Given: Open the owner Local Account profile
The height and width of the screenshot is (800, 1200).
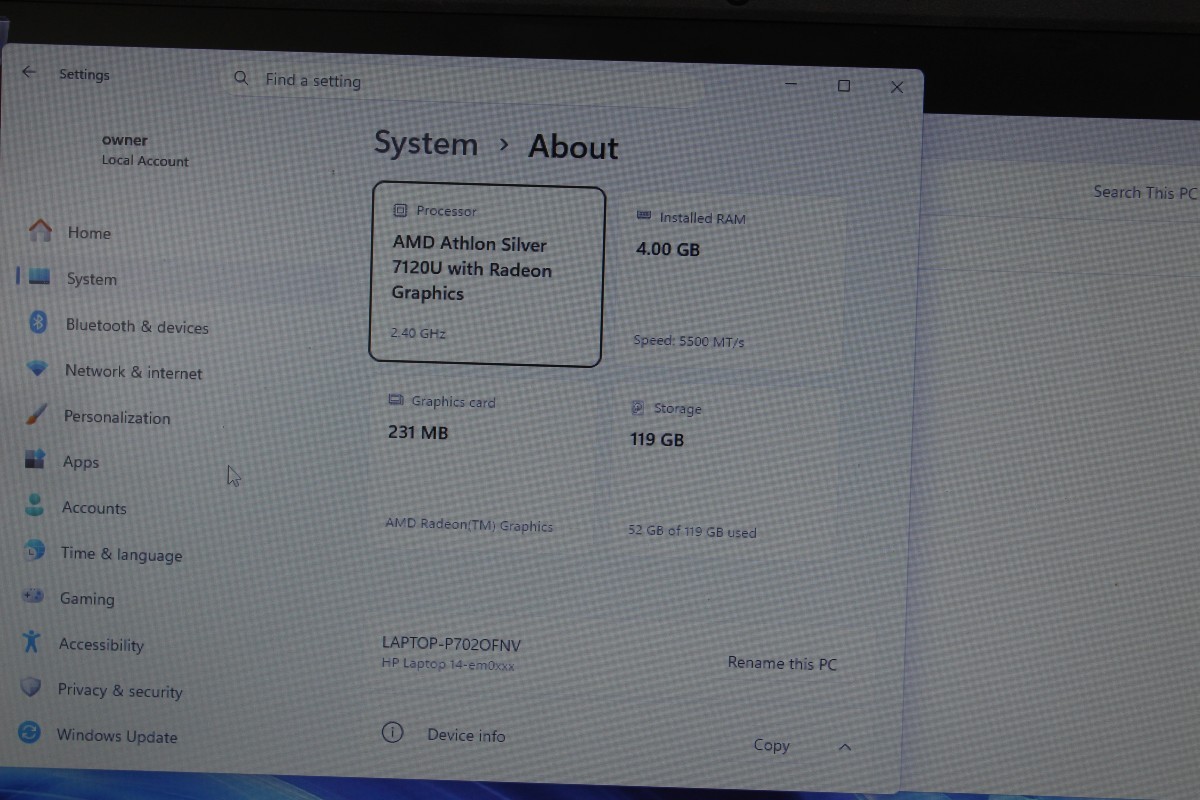Looking at the screenshot, I should [x=145, y=150].
